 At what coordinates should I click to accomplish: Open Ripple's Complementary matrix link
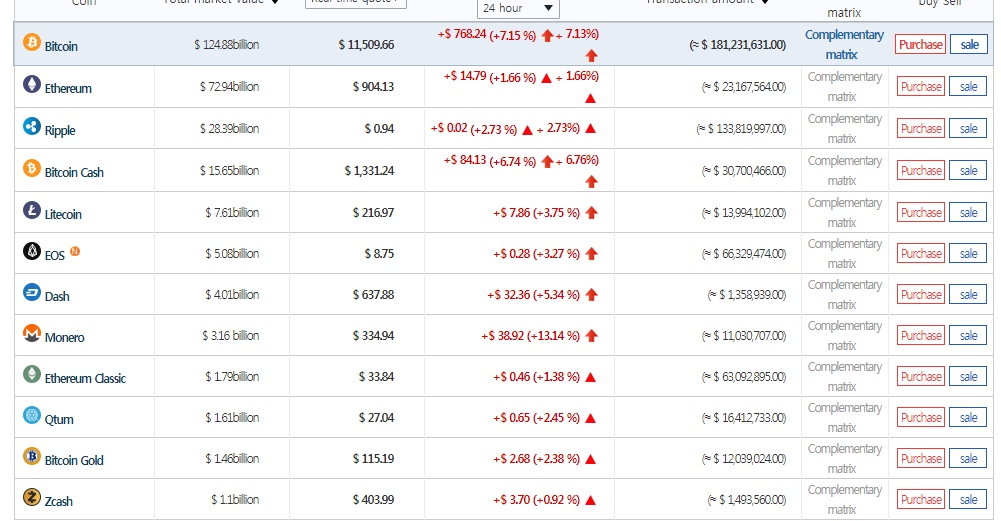point(844,128)
